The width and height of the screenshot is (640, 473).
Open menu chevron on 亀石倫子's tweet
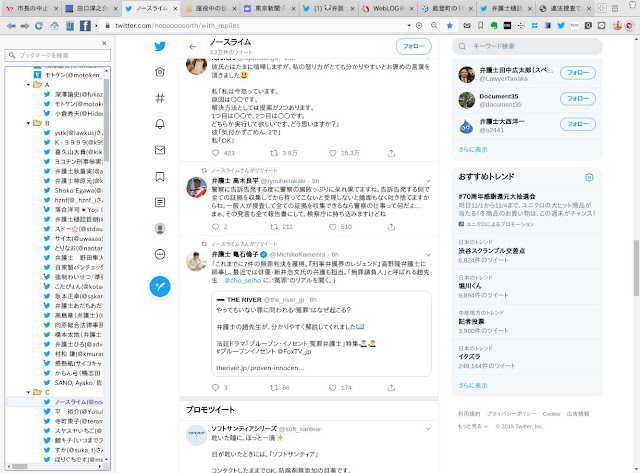pos(428,254)
